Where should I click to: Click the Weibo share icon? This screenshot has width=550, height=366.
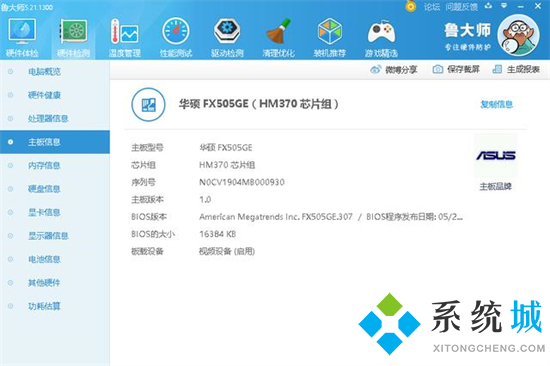click(x=375, y=69)
